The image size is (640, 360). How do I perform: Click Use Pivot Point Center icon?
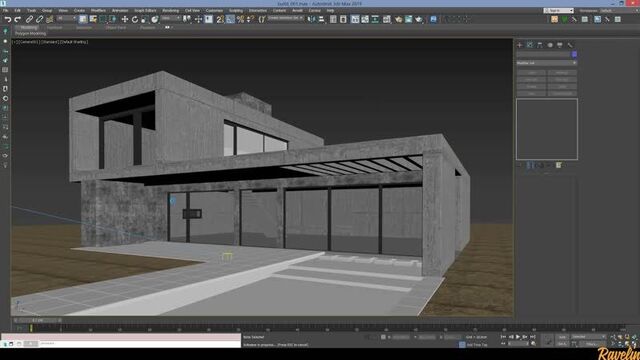coord(187,19)
